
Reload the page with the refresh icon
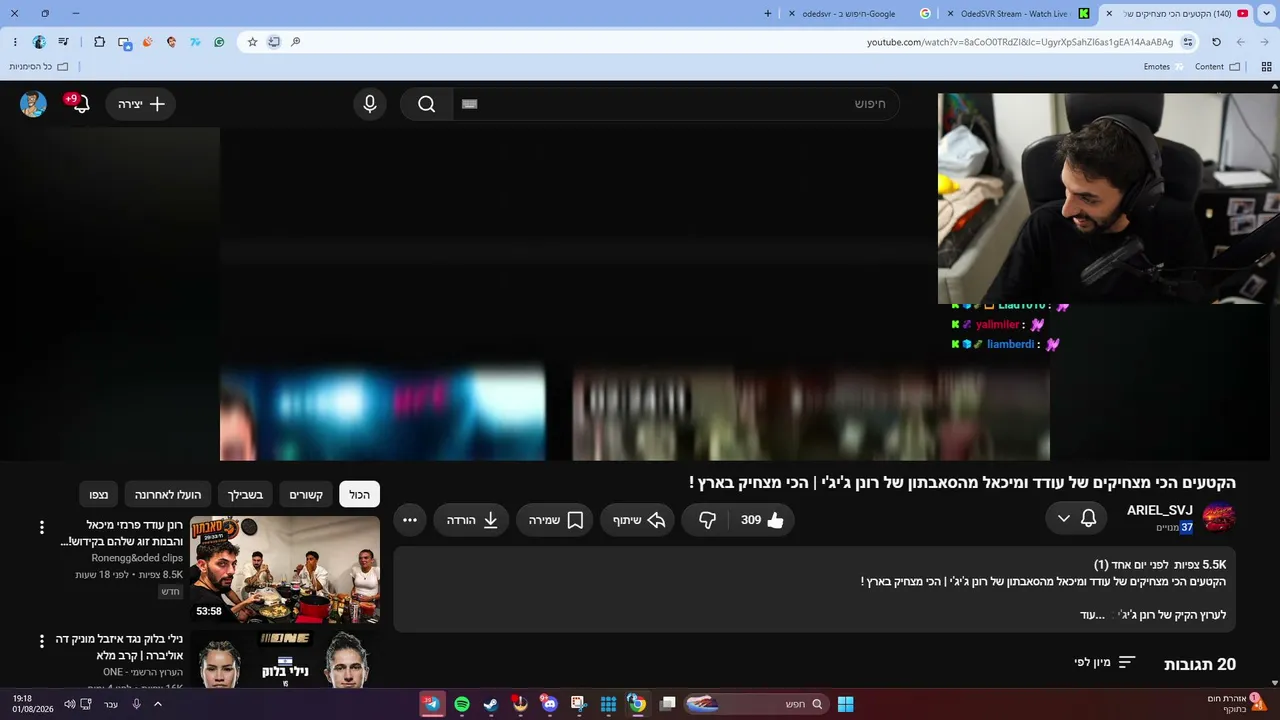click(x=1216, y=42)
